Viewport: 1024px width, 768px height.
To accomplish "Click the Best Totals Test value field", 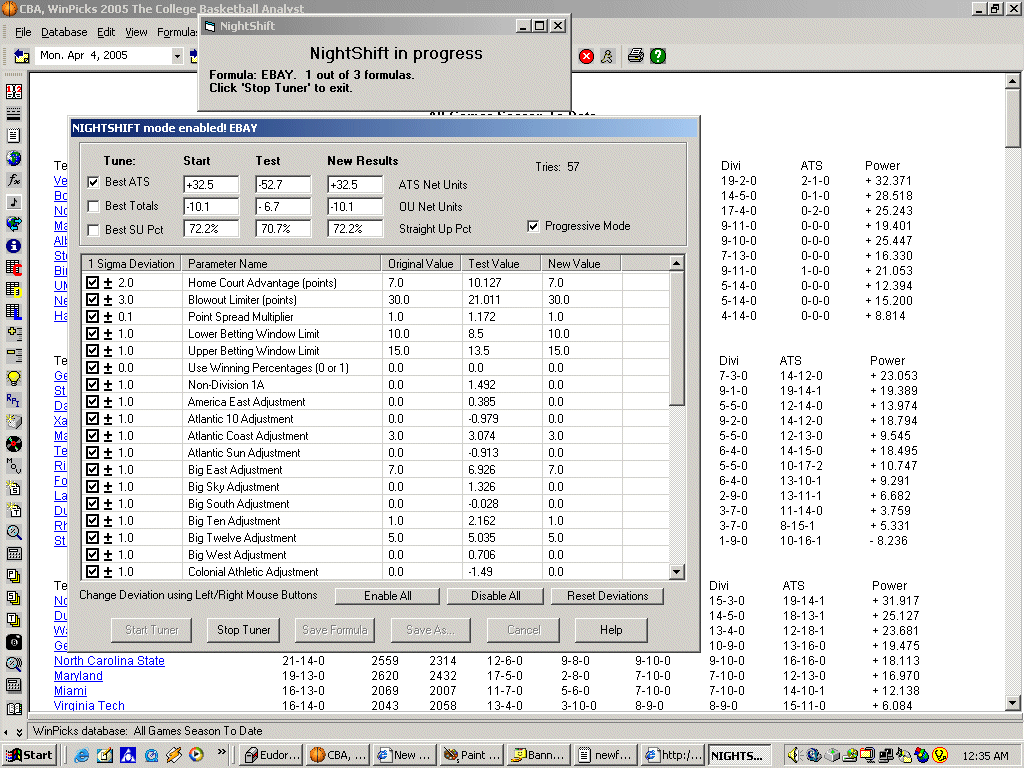I will pyautogui.click(x=283, y=207).
